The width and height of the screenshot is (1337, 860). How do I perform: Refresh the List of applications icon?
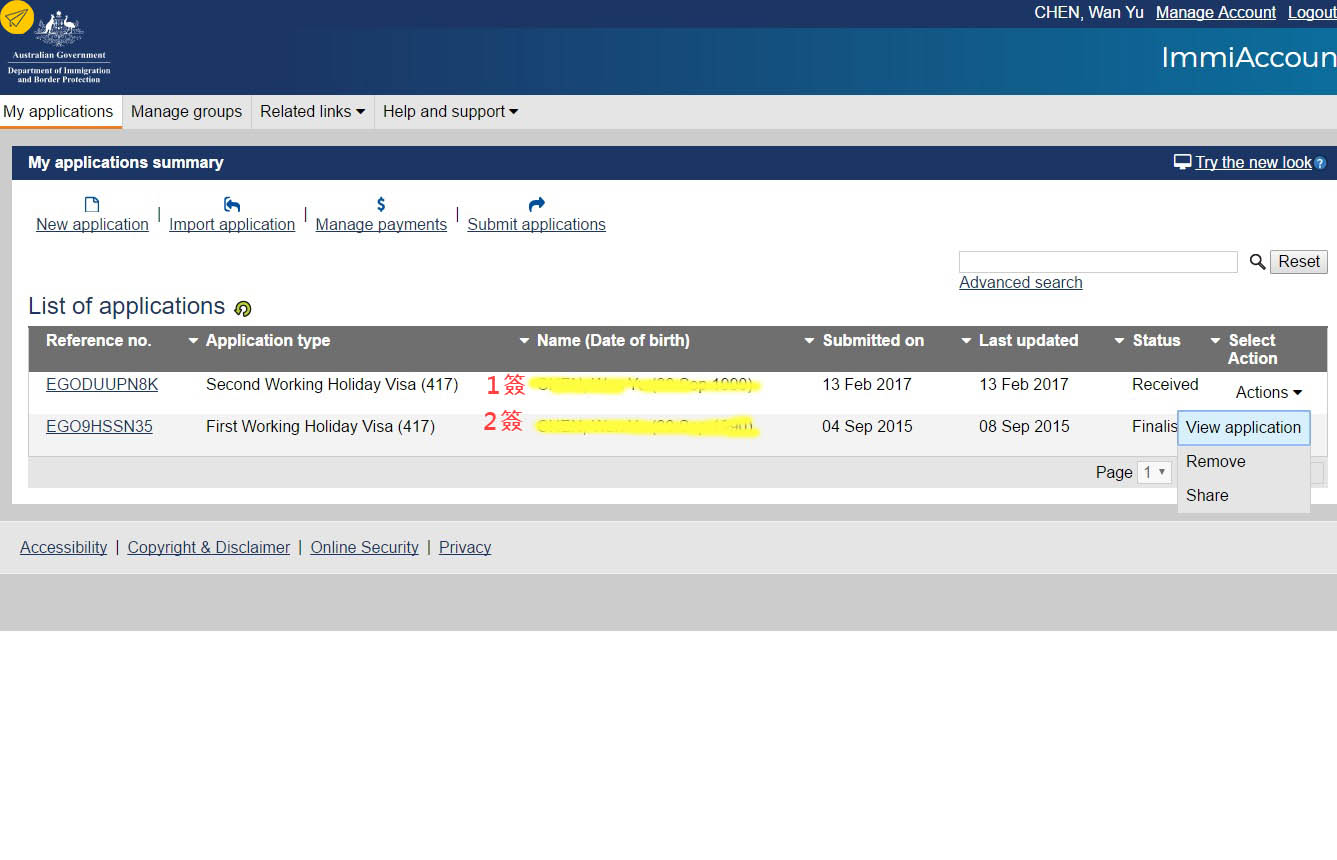click(x=242, y=308)
